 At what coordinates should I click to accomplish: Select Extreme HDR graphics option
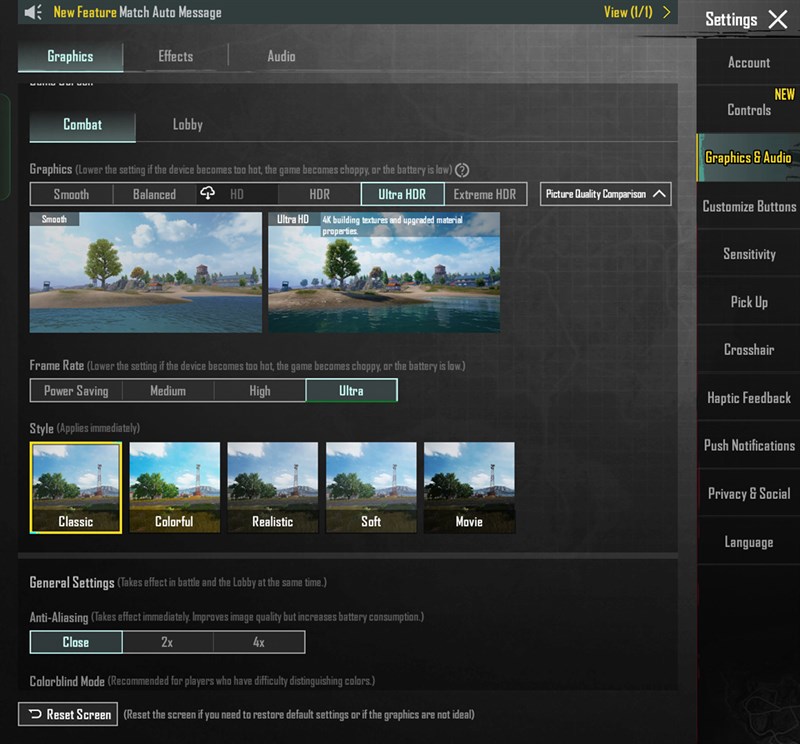(x=485, y=194)
